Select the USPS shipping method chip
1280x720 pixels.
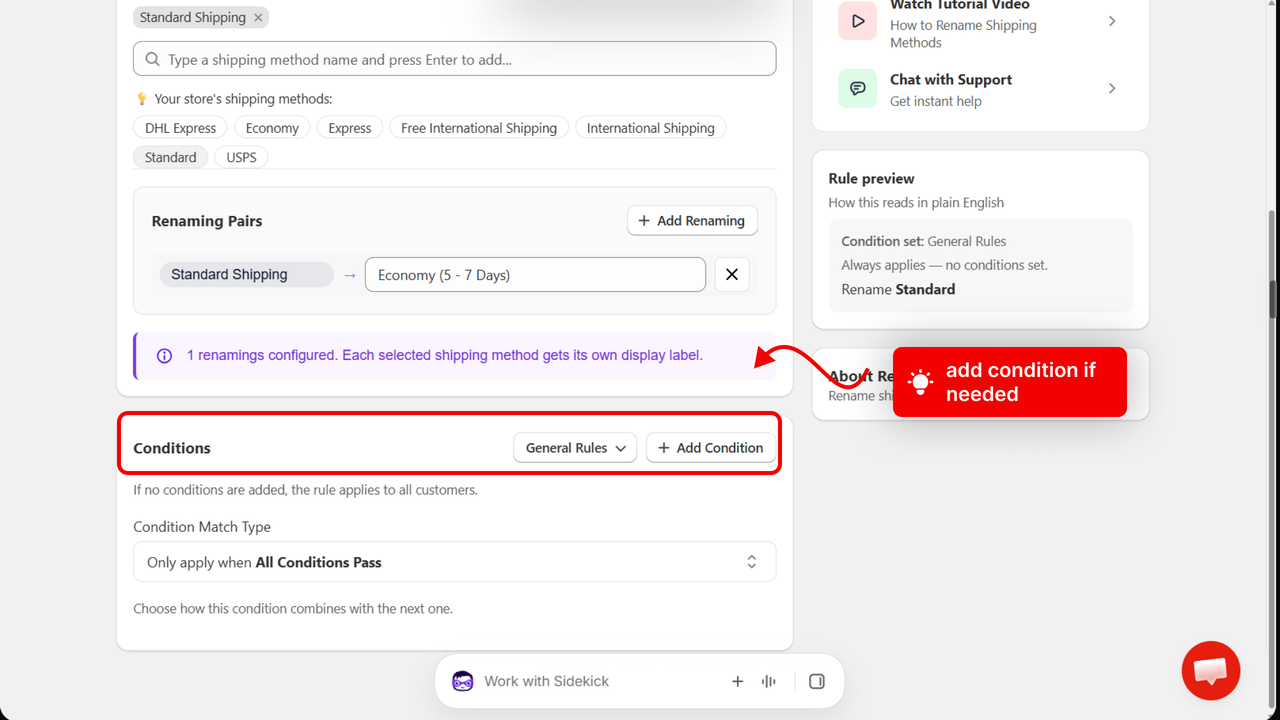pos(241,157)
